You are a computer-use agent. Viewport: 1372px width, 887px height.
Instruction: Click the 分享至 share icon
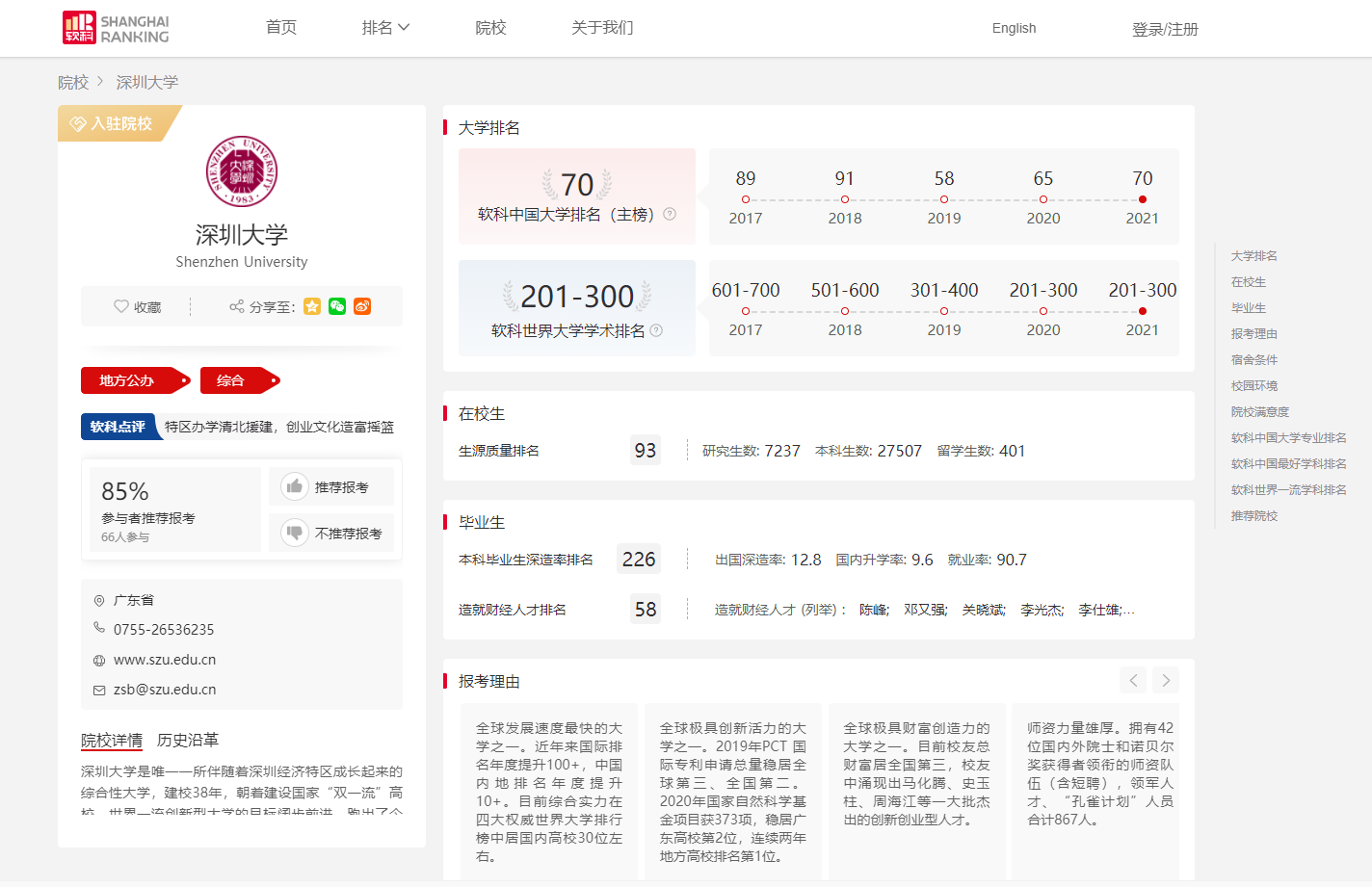click(236, 306)
